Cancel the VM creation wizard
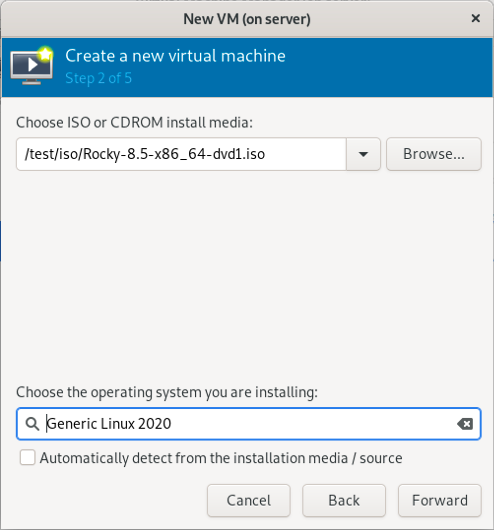 pos(249,501)
